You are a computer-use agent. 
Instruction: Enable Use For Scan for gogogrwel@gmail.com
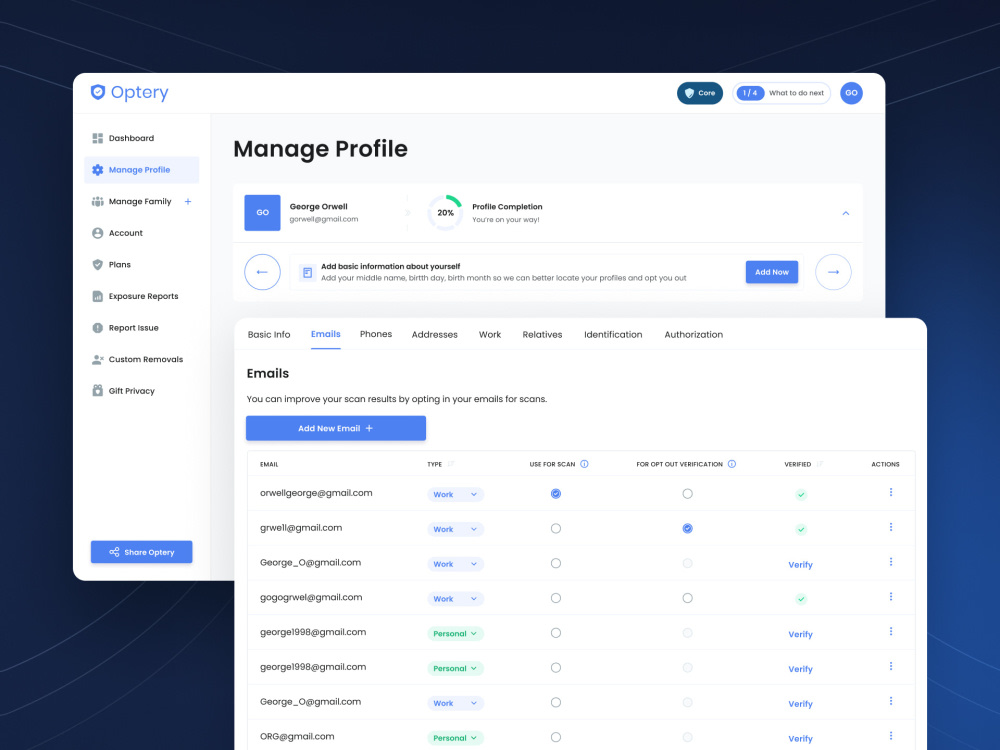[556, 598]
